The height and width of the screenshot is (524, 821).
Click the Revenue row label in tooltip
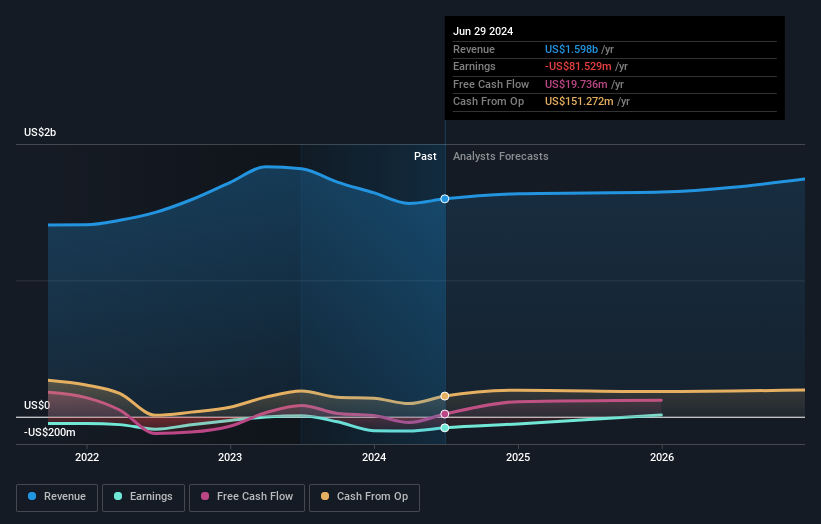[474, 49]
